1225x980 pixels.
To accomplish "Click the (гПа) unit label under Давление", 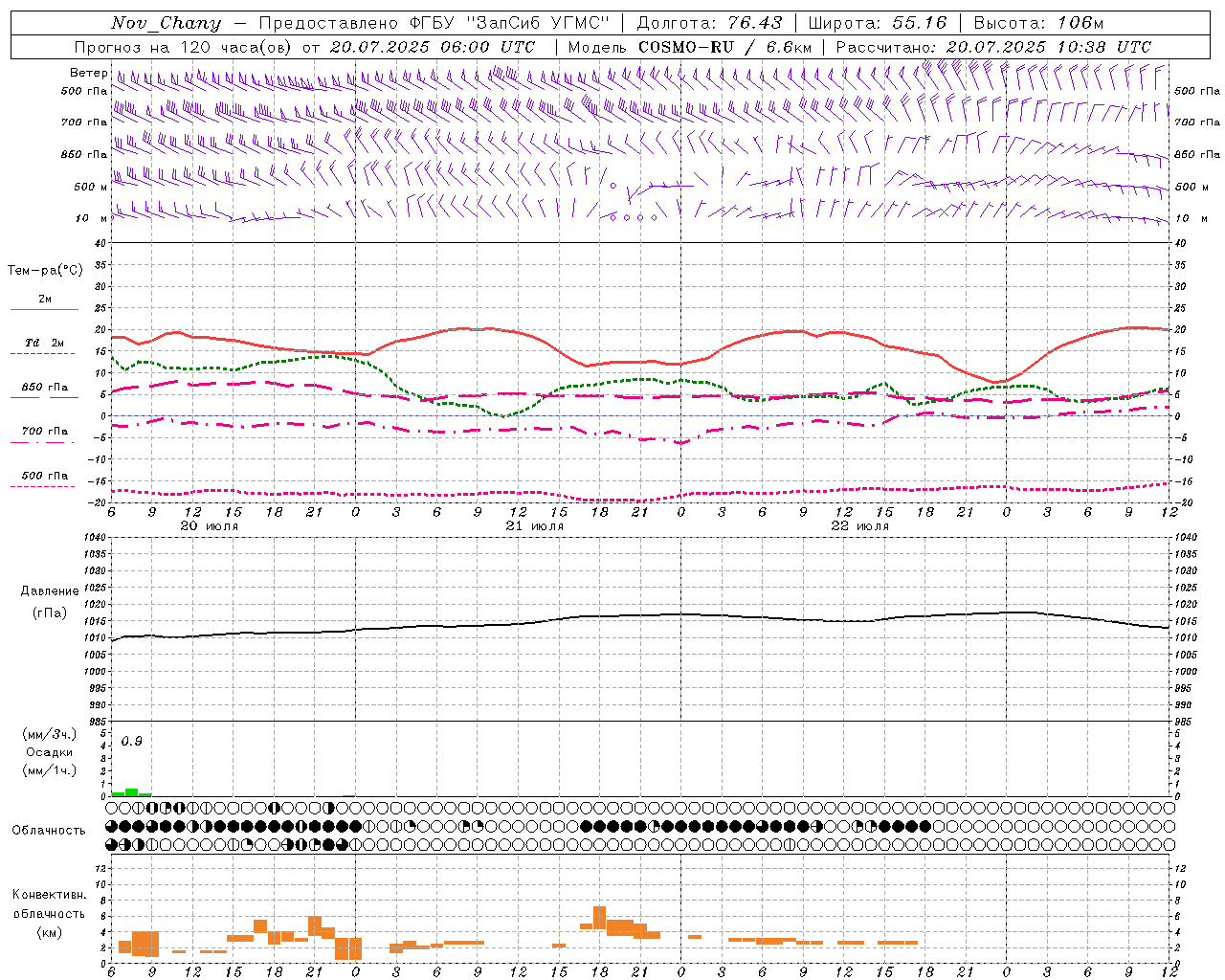I will (x=50, y=612).
